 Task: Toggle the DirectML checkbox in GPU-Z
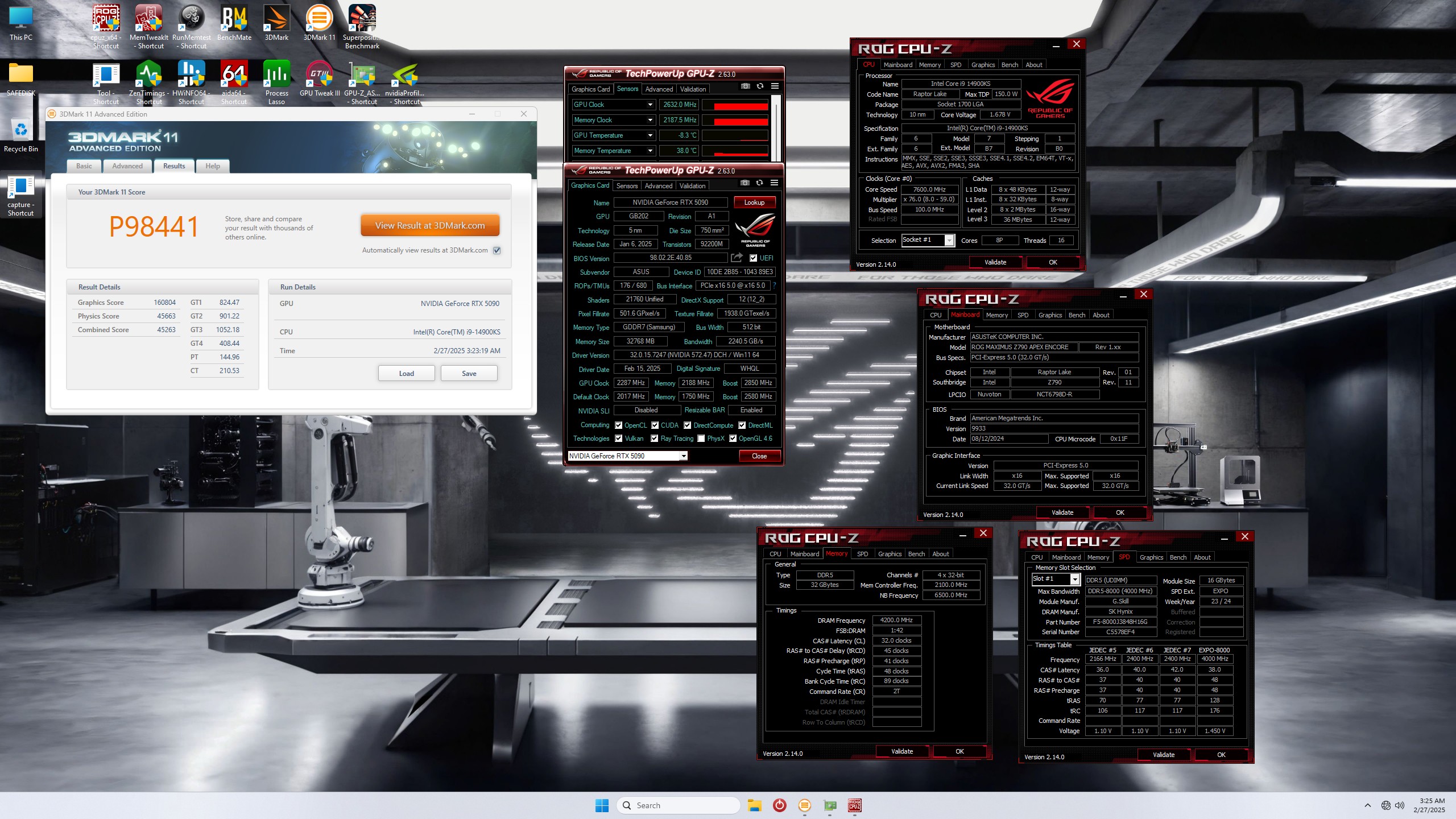click(x=742, y=425)
